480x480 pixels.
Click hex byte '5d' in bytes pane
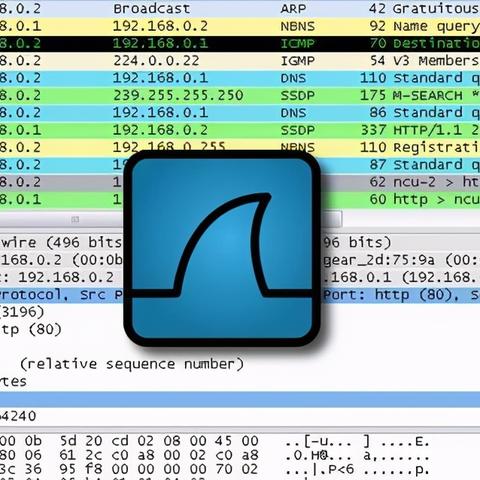pos(68,441)
